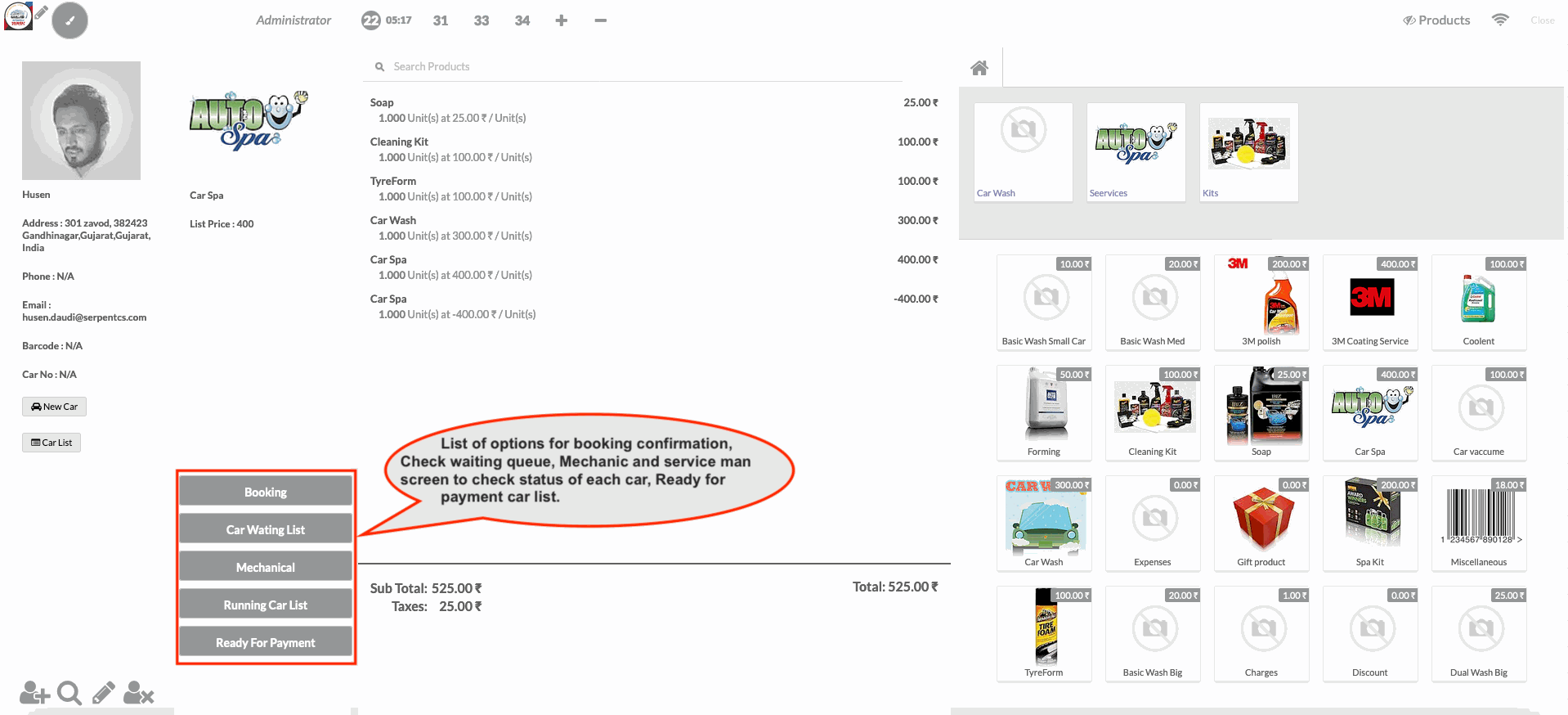1568x715 pixels.
Task: Select the Car Wash order line
Action: [x=654, y=228]
